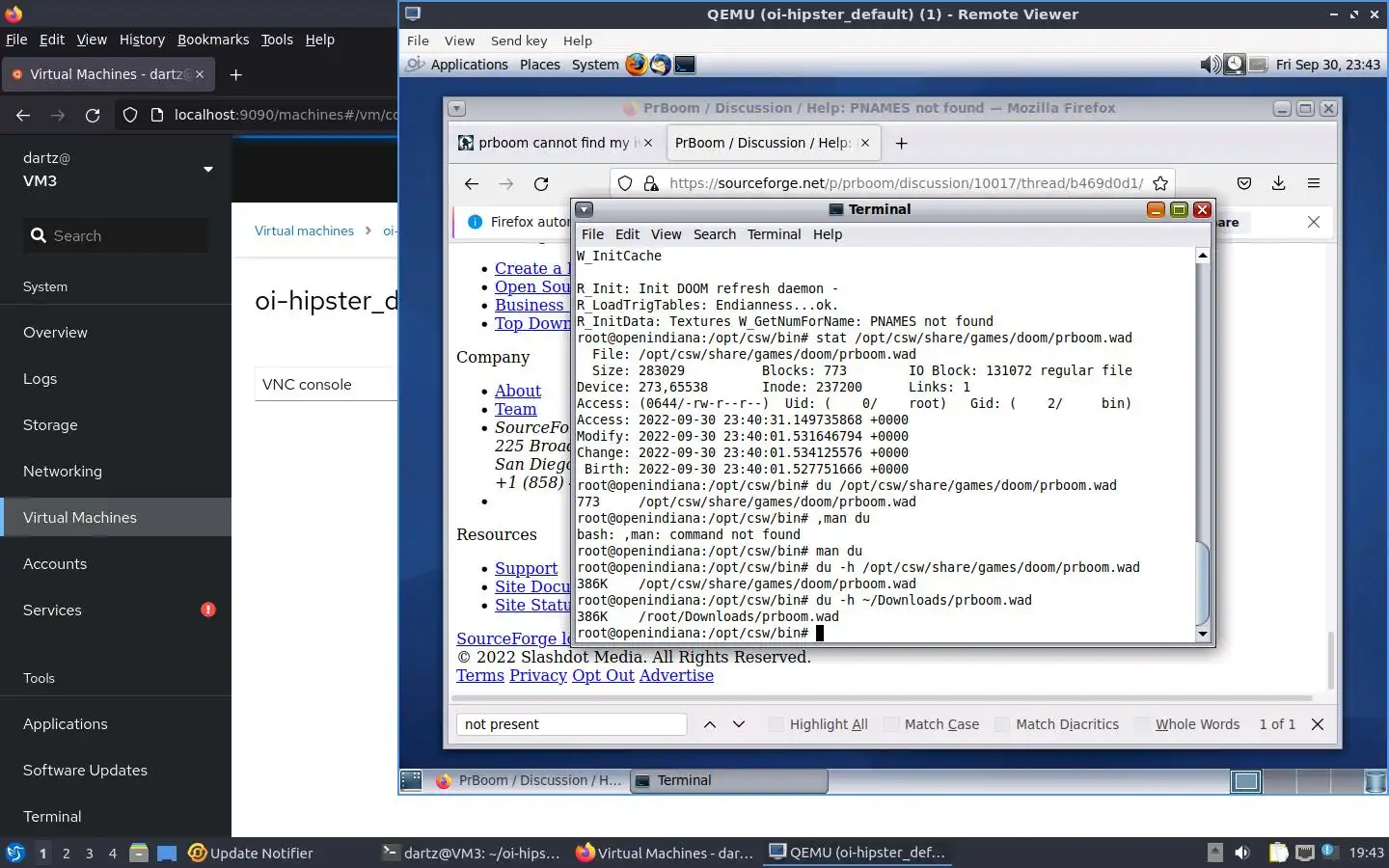Launch Firefox from the guest panel launcher

pyautogui.click(x=637, y=65)
